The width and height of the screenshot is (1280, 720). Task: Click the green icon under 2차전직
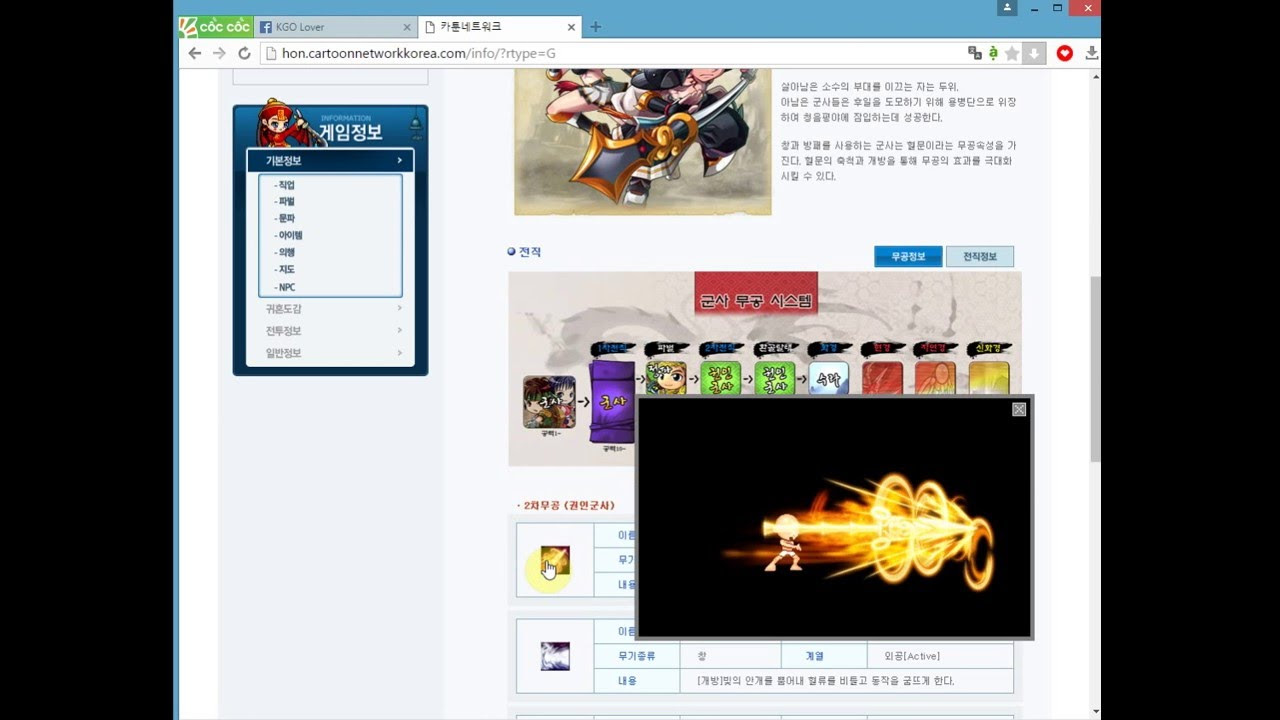pos(720,379)
